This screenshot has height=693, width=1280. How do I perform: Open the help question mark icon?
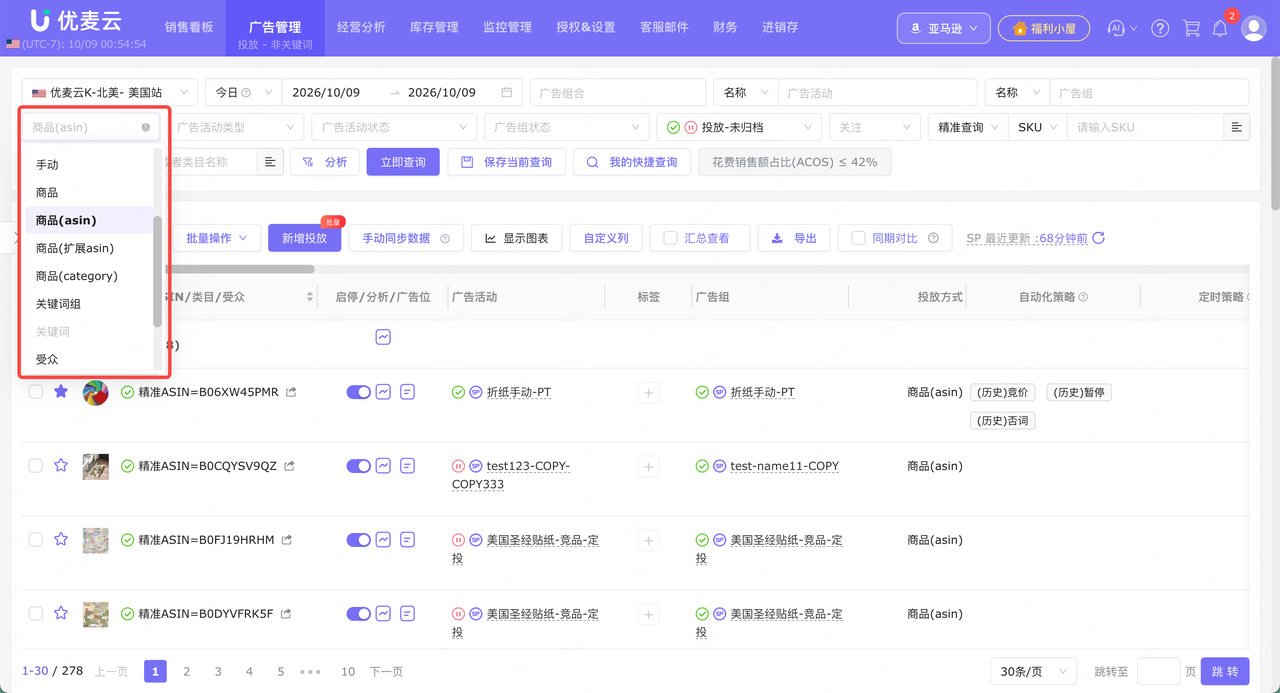[1160, 28]
